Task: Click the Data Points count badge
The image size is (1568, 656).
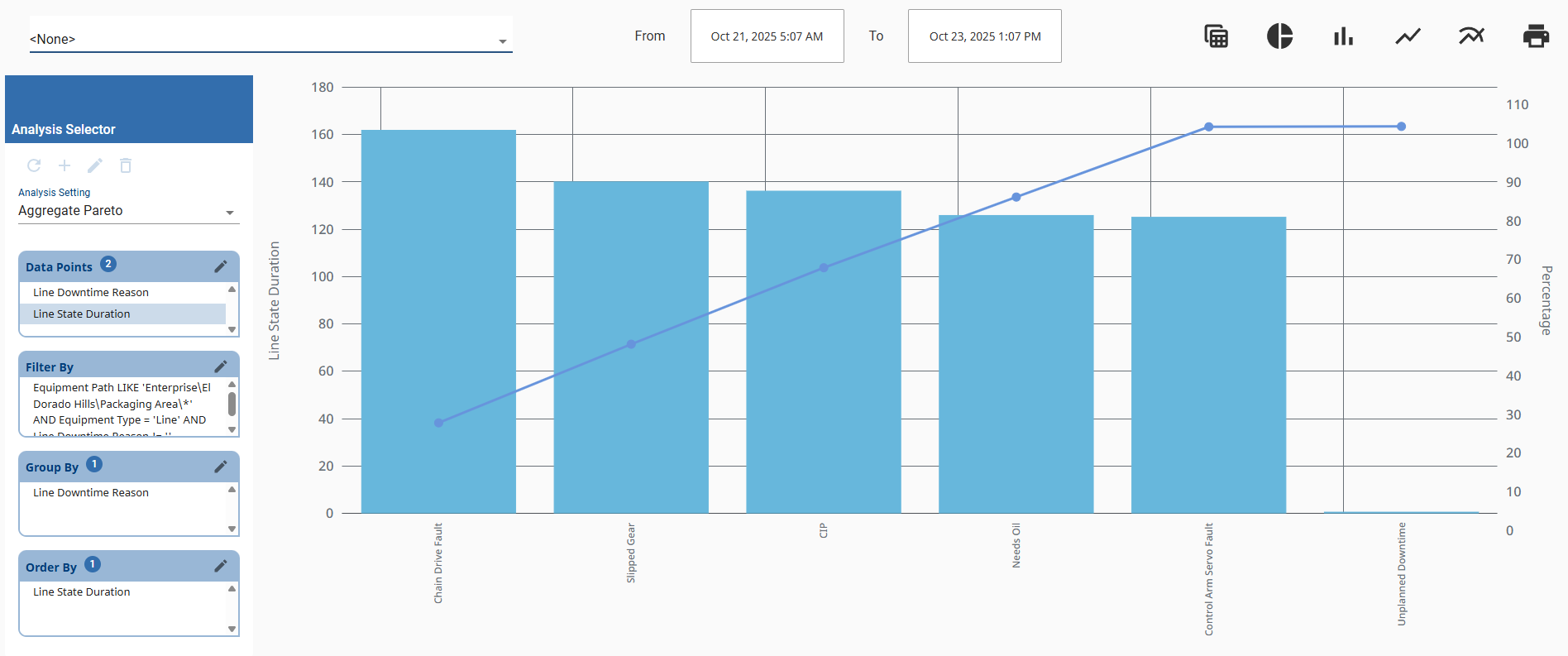Action: (108, 264)
